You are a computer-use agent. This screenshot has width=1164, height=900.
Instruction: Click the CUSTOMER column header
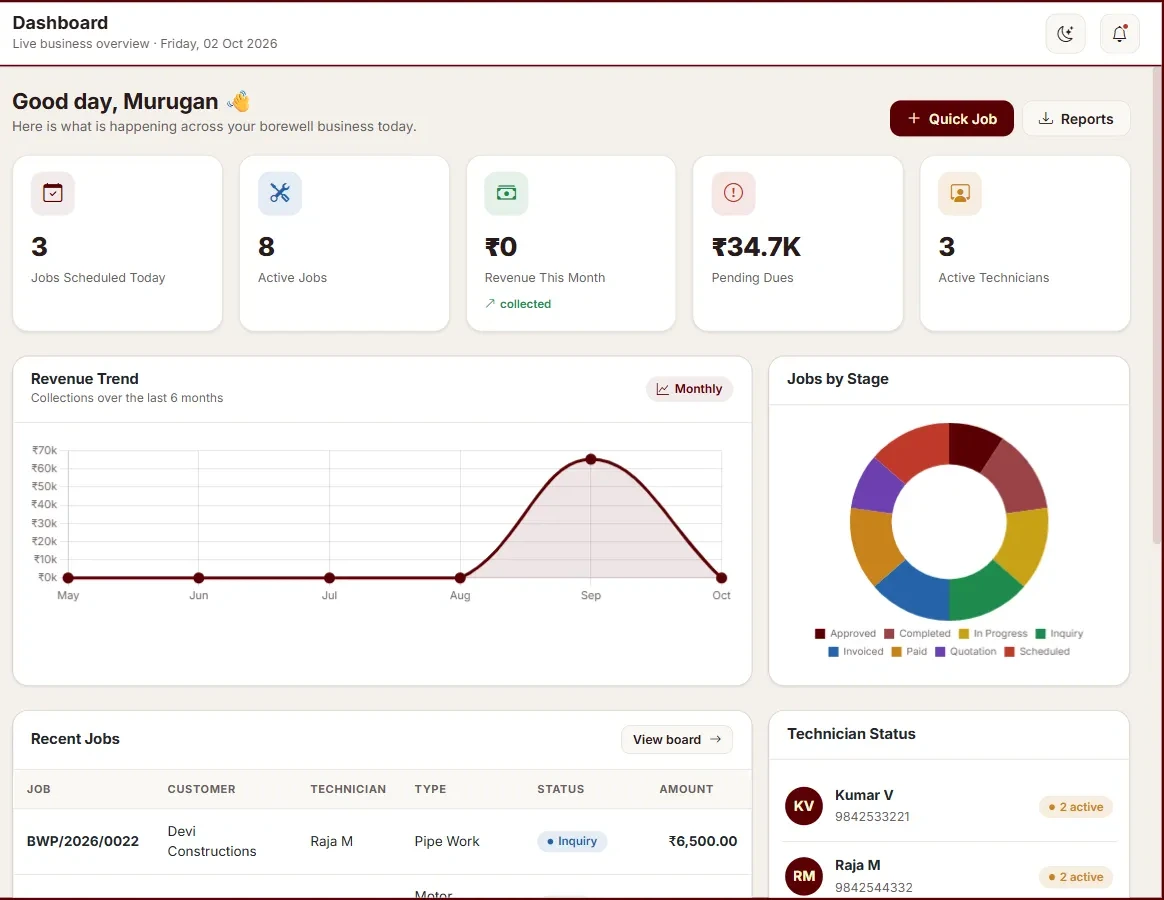(201, 789)
